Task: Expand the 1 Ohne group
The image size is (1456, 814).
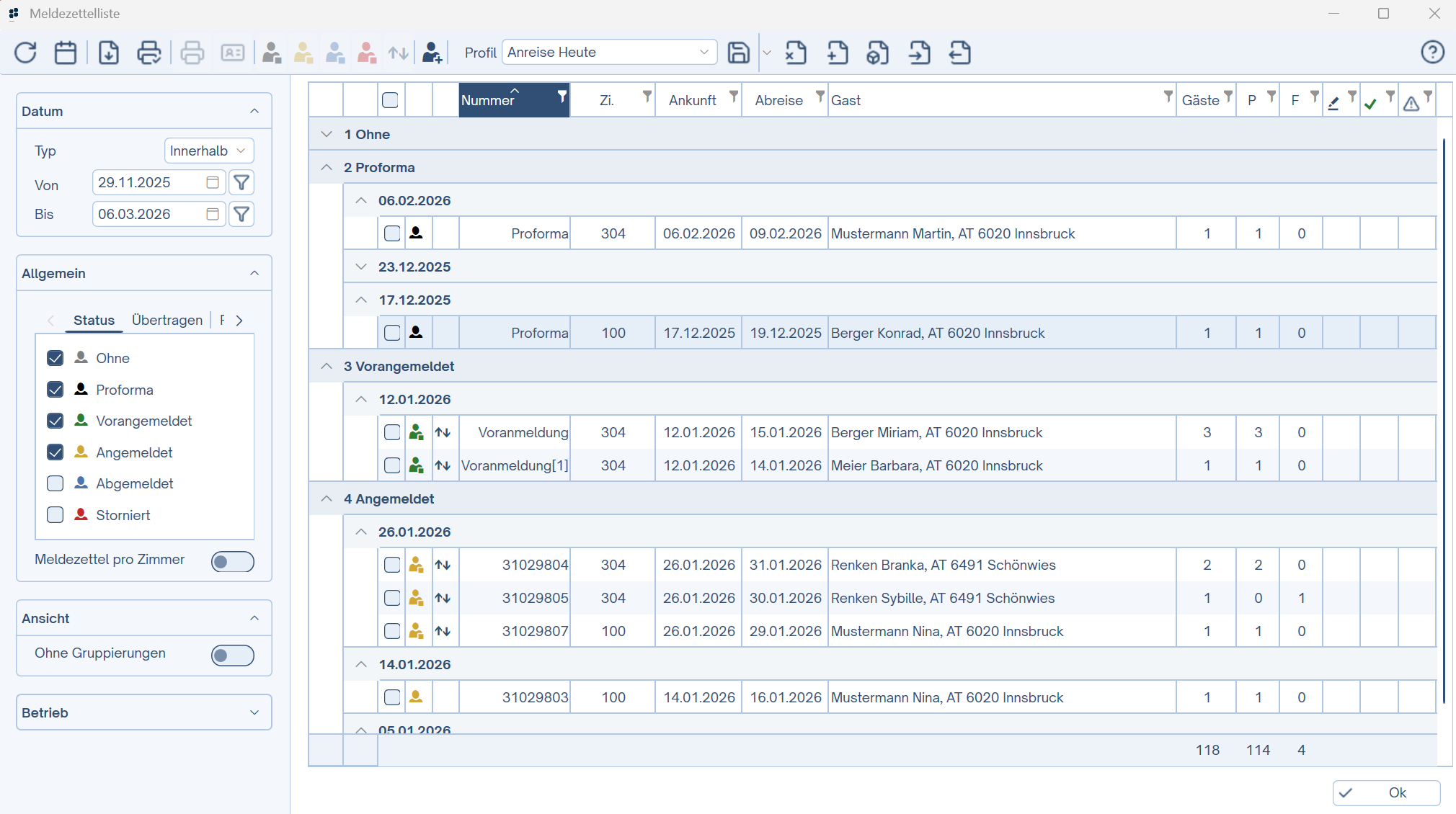Action: (x=327, y=135)
